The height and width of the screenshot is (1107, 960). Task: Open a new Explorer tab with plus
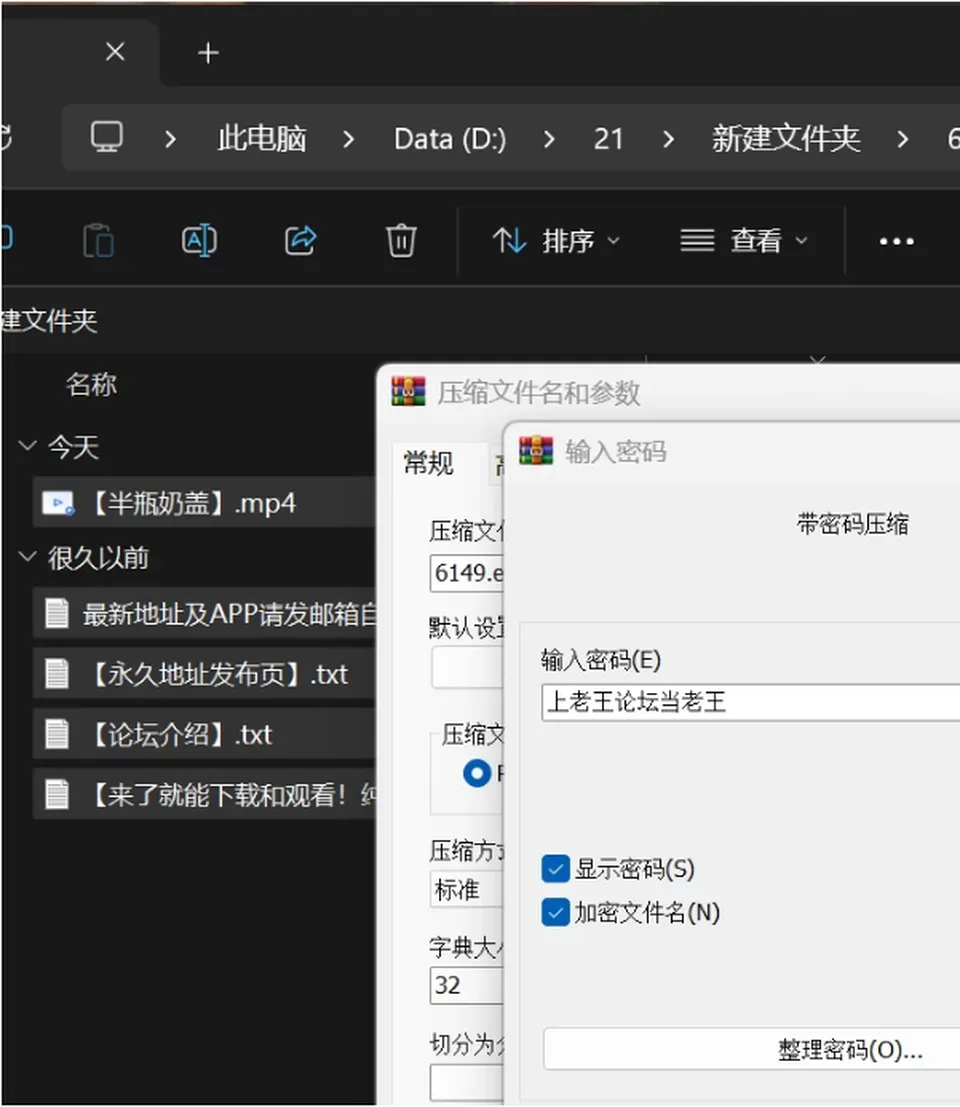point(208,53)
